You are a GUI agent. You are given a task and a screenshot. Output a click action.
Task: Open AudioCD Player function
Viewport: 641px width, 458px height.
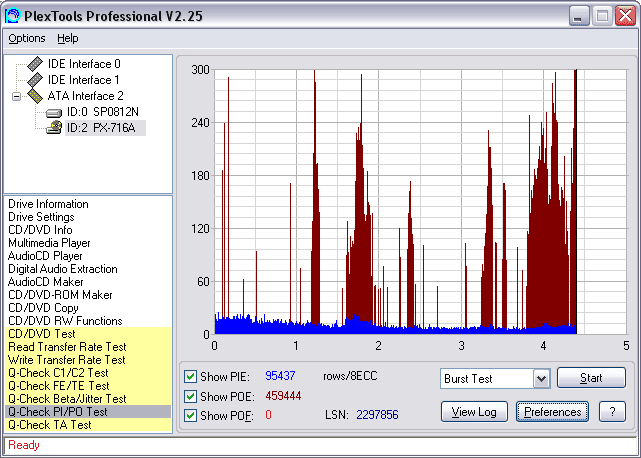tap(45, 256)
